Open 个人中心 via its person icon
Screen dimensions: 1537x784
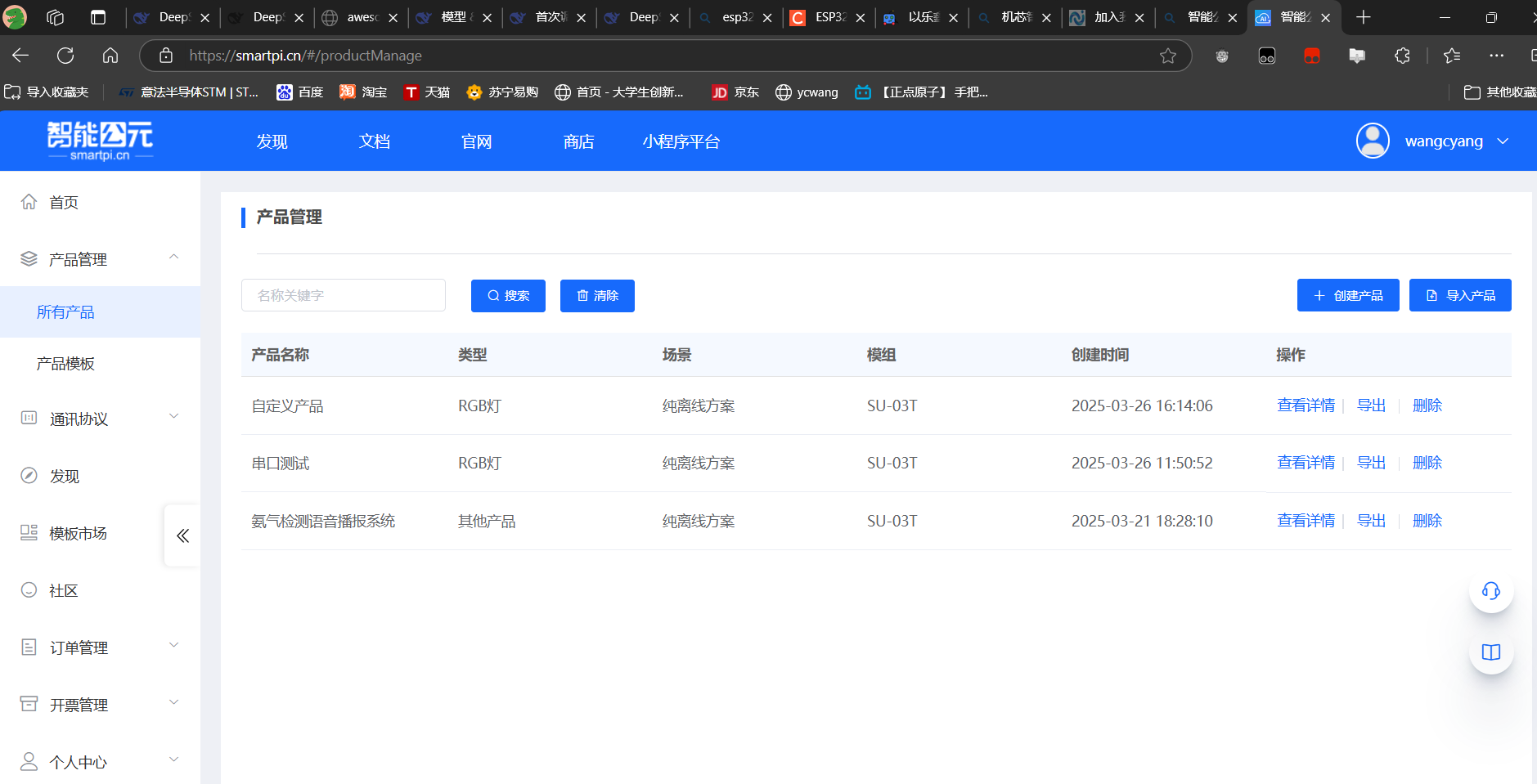29,761
